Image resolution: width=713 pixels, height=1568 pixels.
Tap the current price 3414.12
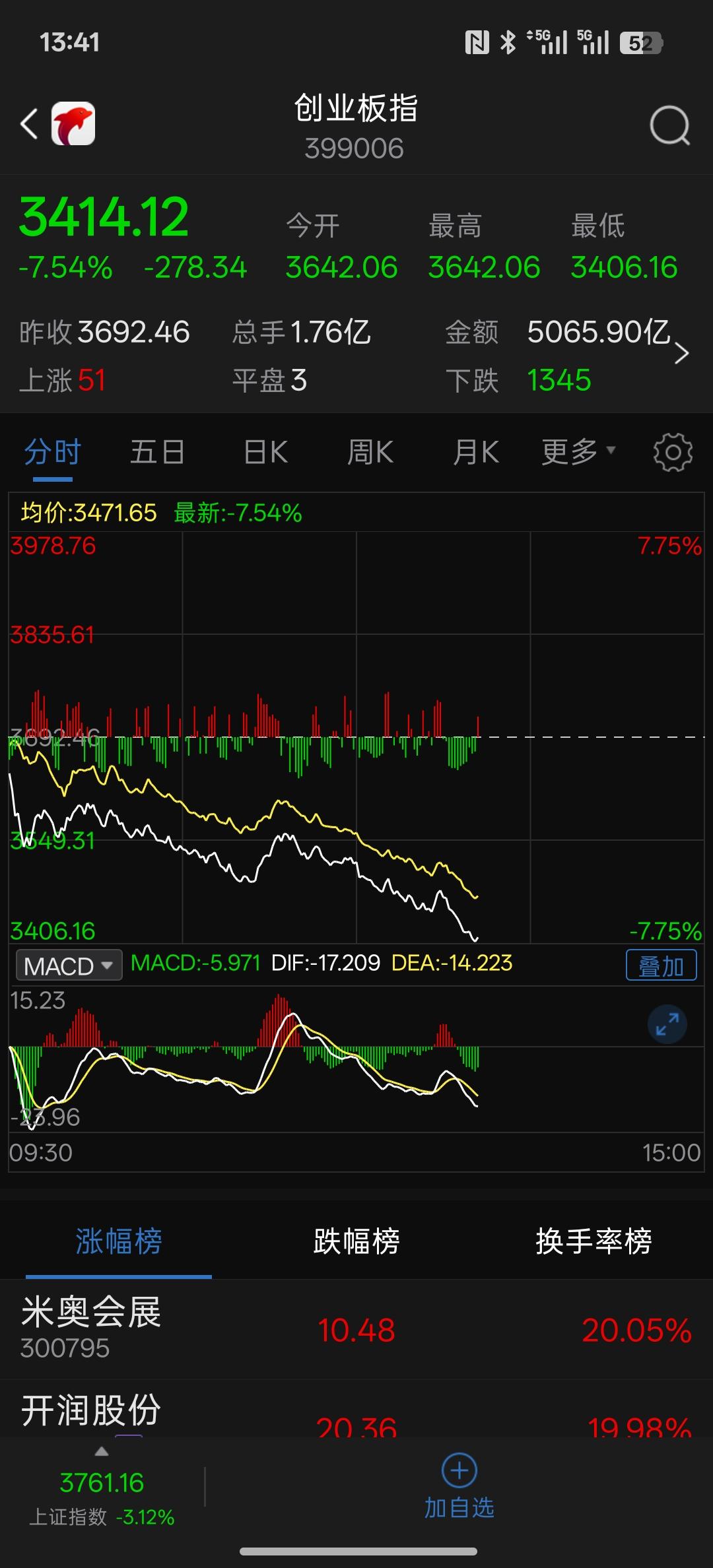pyautogui.click(x=104, y=217)
